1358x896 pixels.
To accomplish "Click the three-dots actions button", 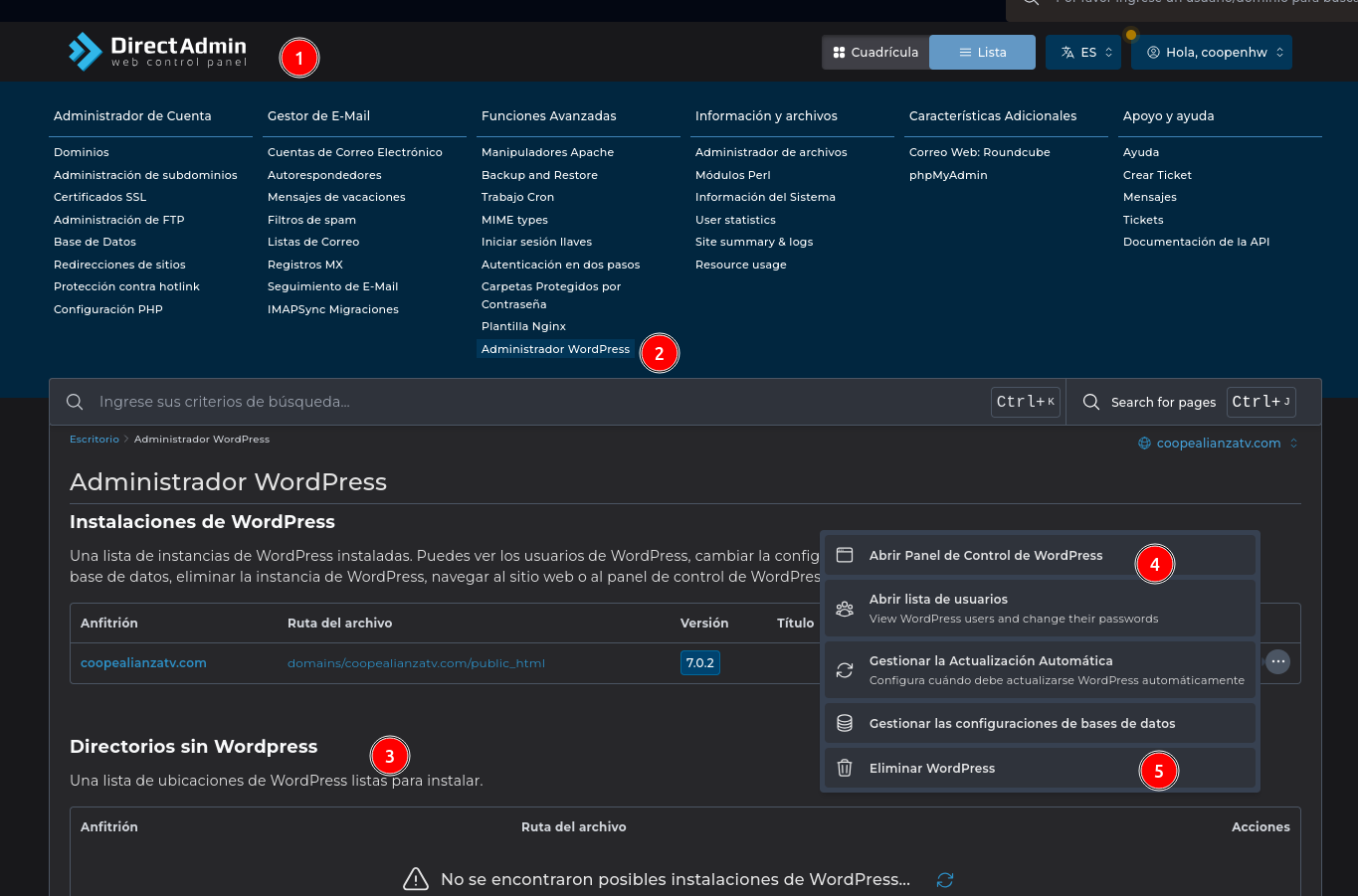I will (x=1278, y=661).
